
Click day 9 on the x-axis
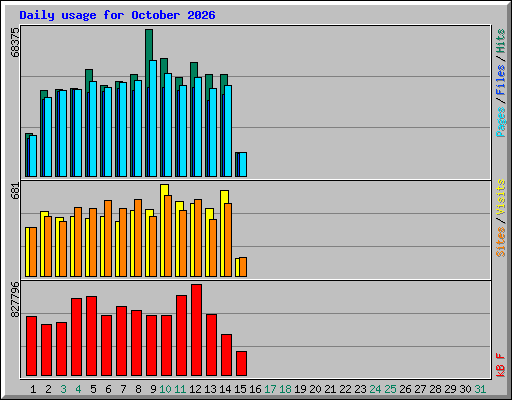click(153, 389)
